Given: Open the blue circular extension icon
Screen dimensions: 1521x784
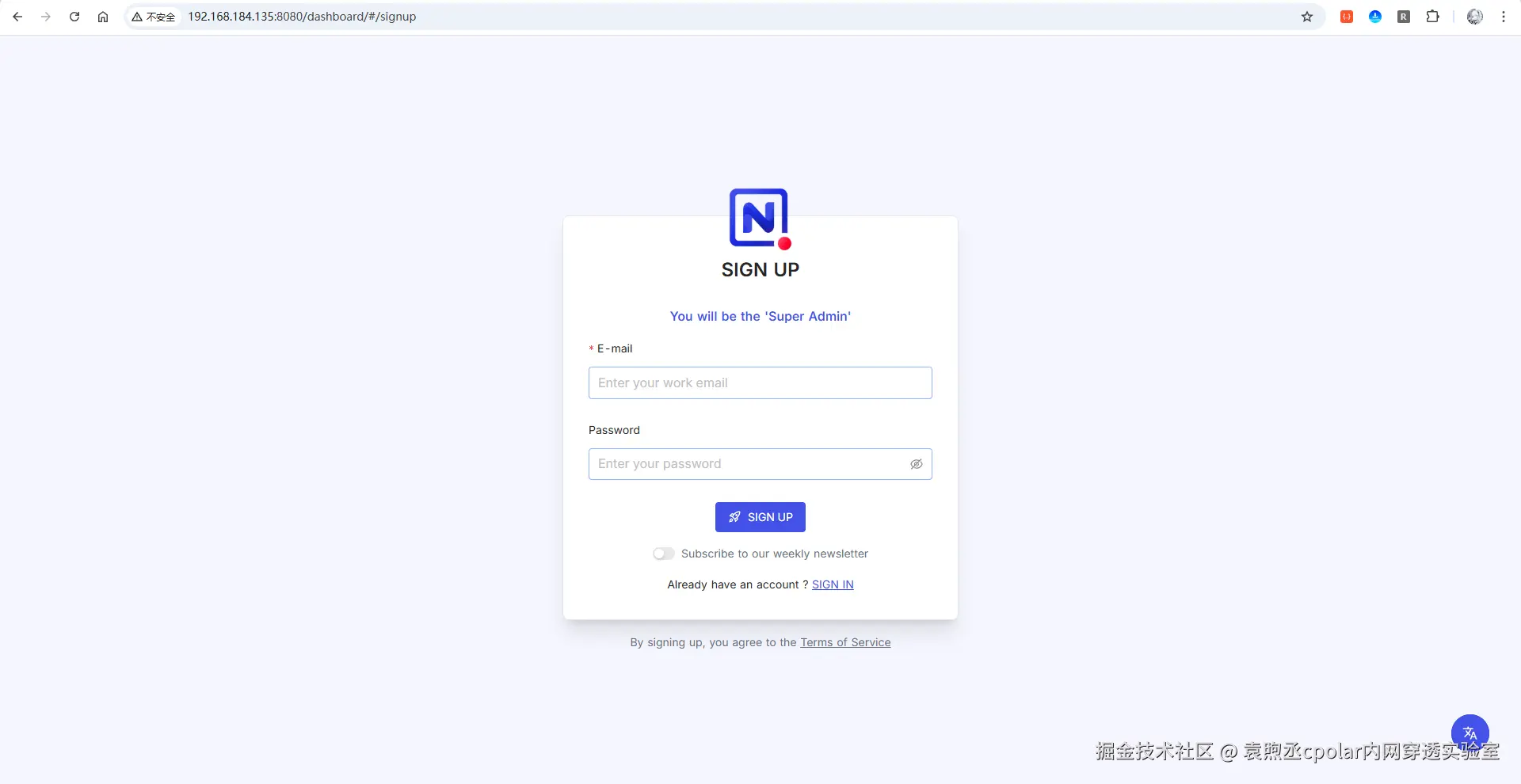Looking at the screenshot, I should (1375, 17).
